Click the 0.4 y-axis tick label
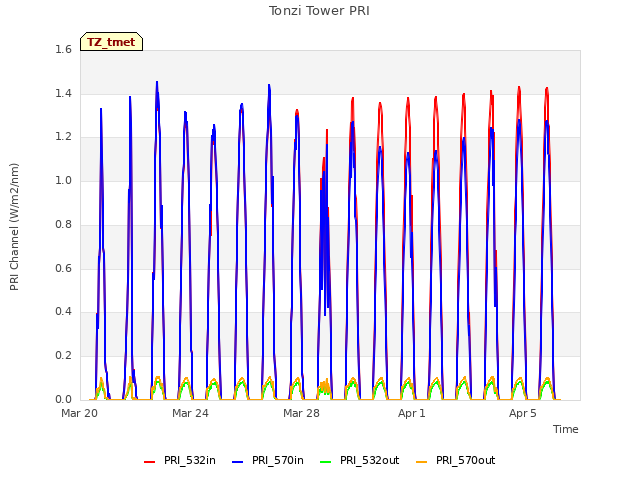 click(63, 312)
